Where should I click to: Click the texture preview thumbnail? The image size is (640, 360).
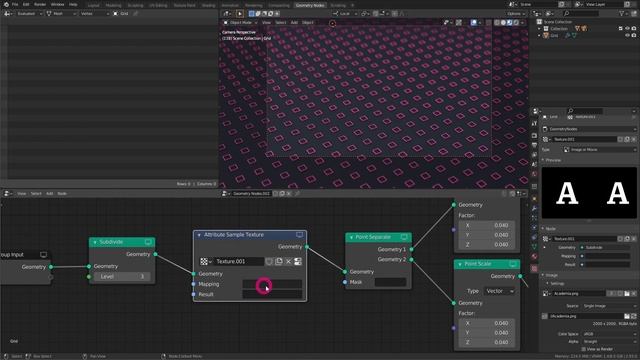point(589,193)
